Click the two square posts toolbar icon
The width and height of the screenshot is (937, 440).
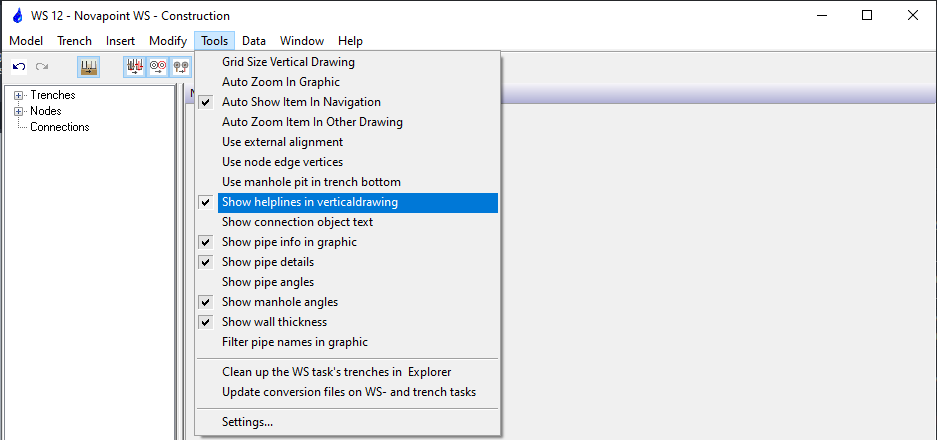(x=180, y=67)
